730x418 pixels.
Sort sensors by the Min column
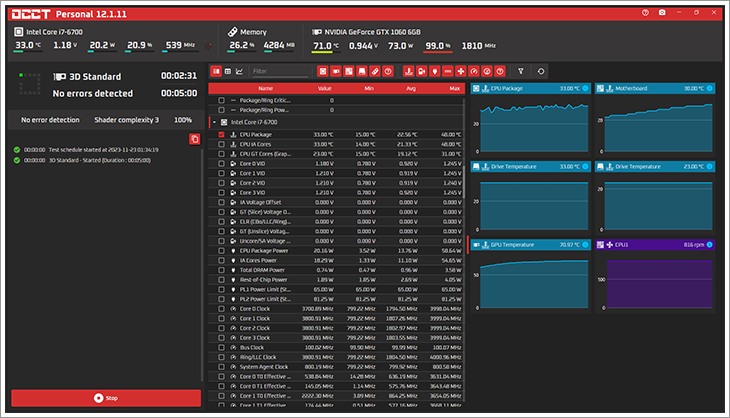(x=369, y=88)
